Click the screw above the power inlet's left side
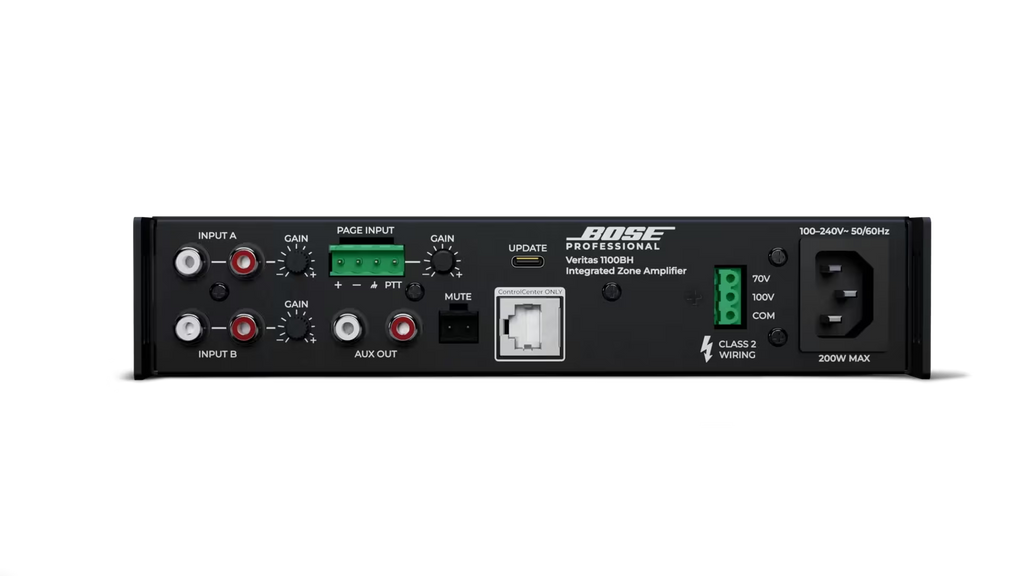The image size is (1024, 576). pyautogui.click(x=777, y=257)
